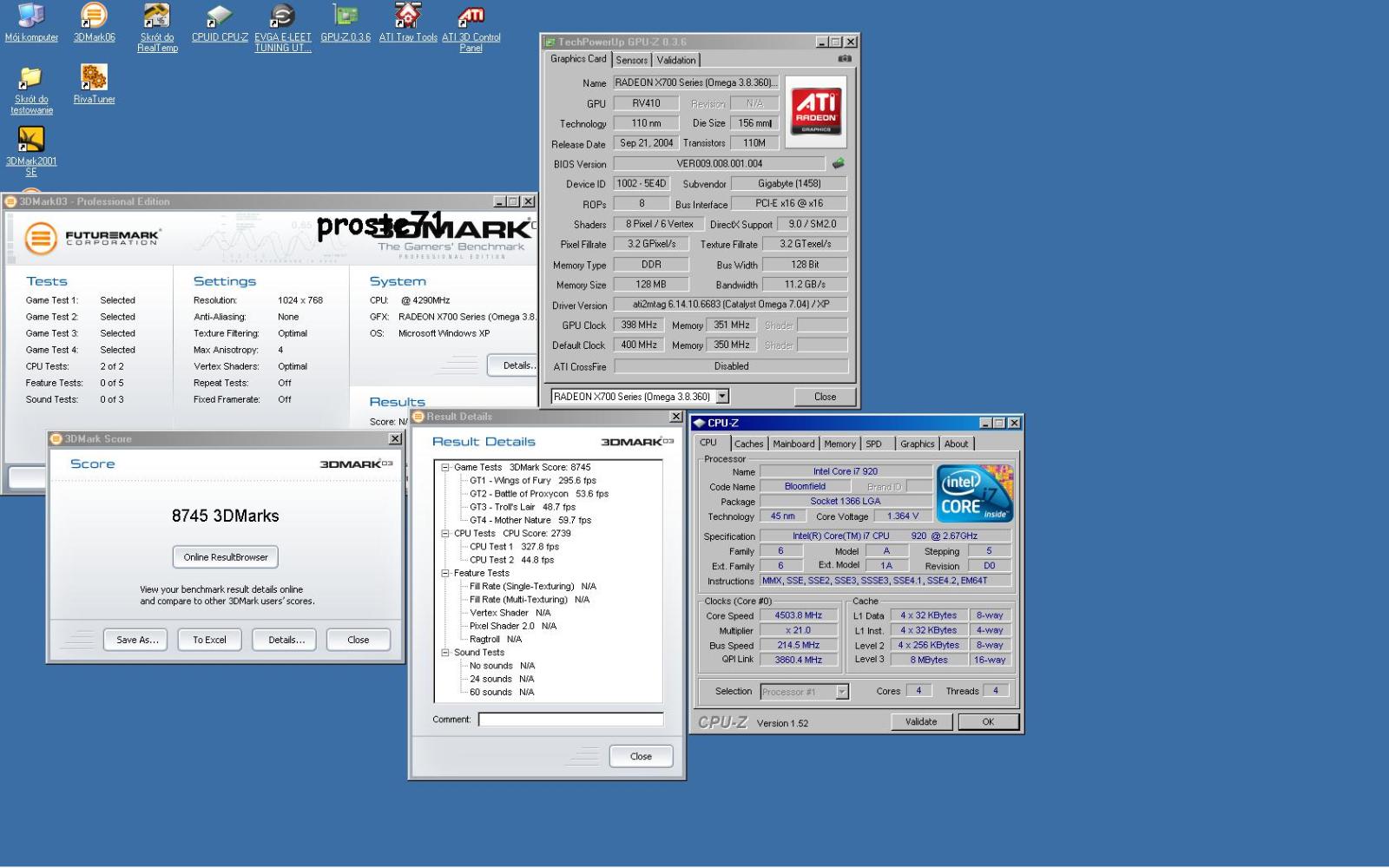1389x868 pixels.
Task: Click the ATI Radeon logo in GPU-Z
Action: [816, 112]
